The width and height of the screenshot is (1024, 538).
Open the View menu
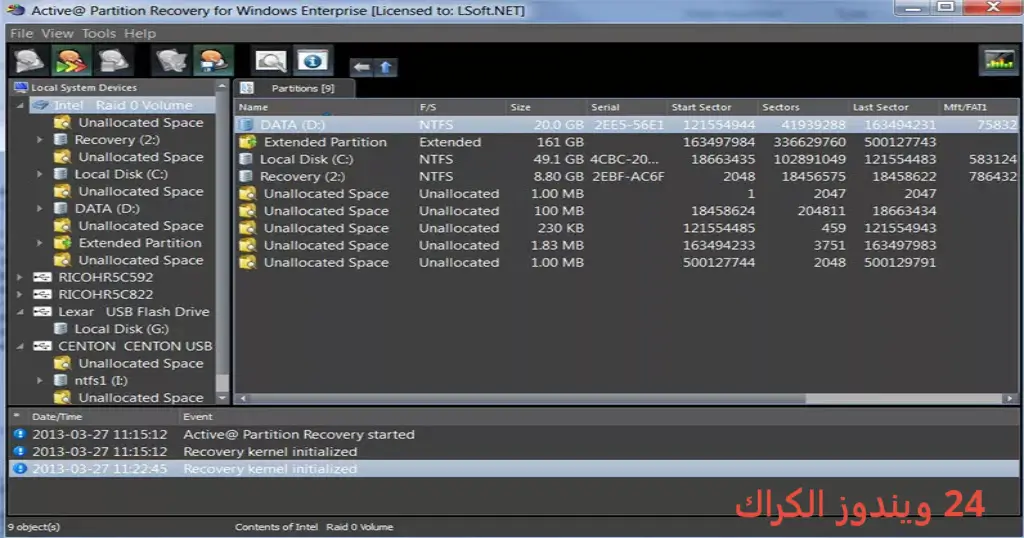tap(57, 33)
